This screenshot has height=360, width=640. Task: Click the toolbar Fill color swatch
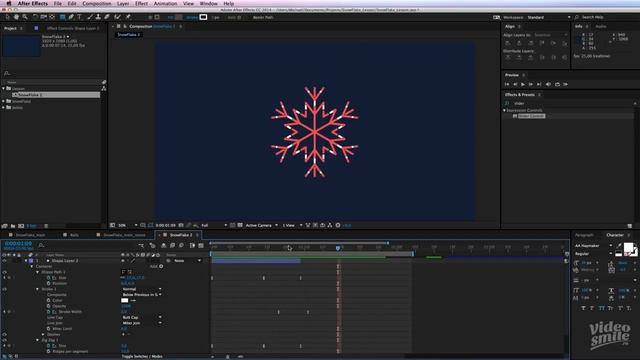click(178, 17)
